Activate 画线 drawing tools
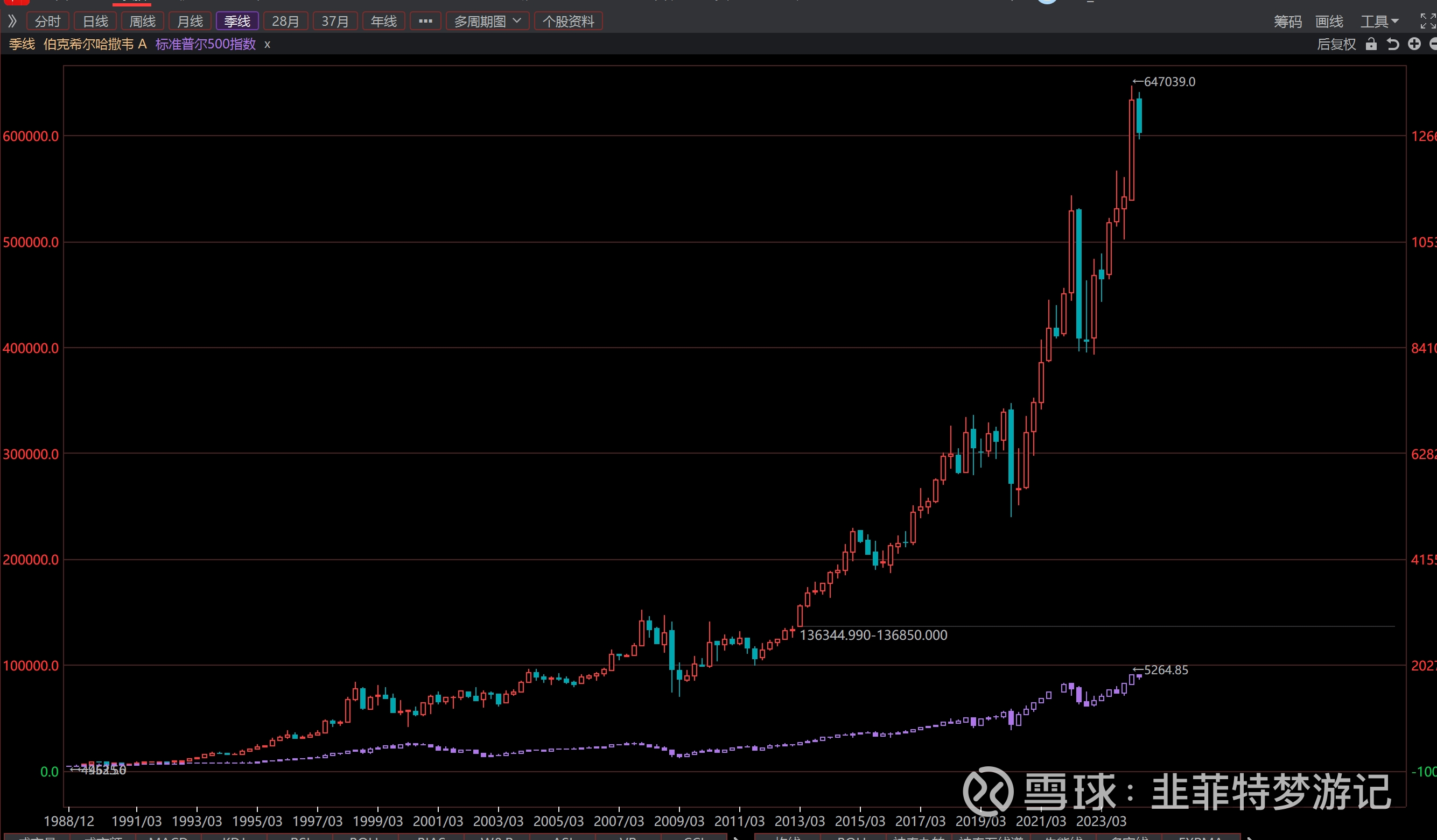Image resolution: width=1437 pixels, height=840 pixels. [x=1329, y=21]
